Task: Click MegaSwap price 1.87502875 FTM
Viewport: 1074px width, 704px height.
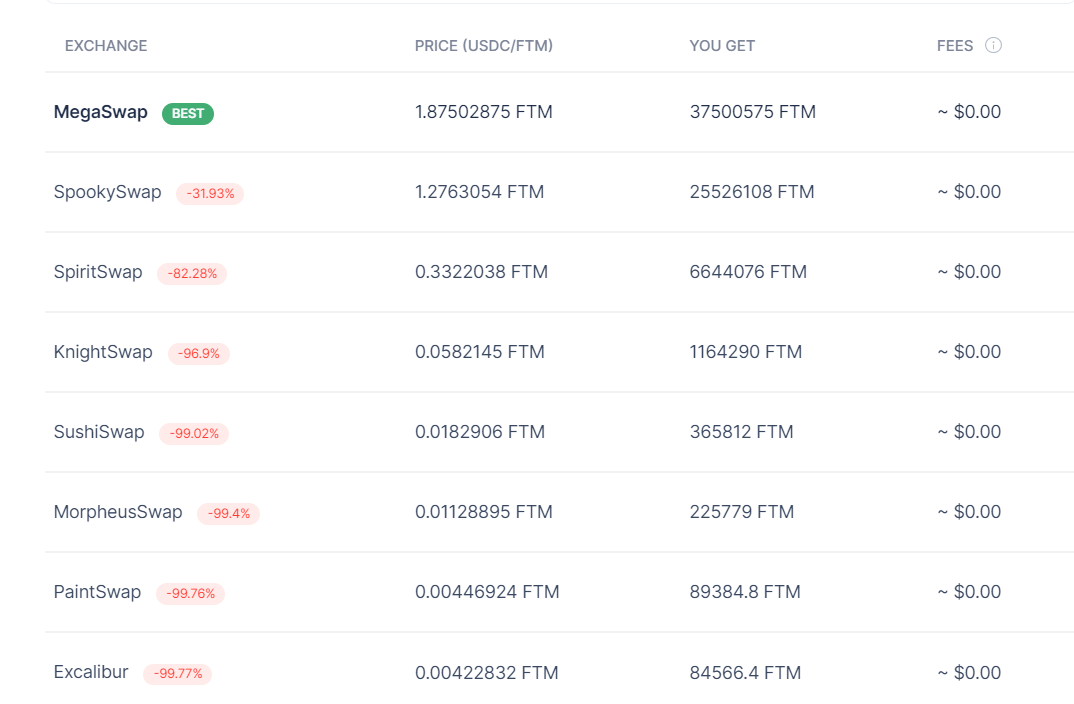Action: 484,112
